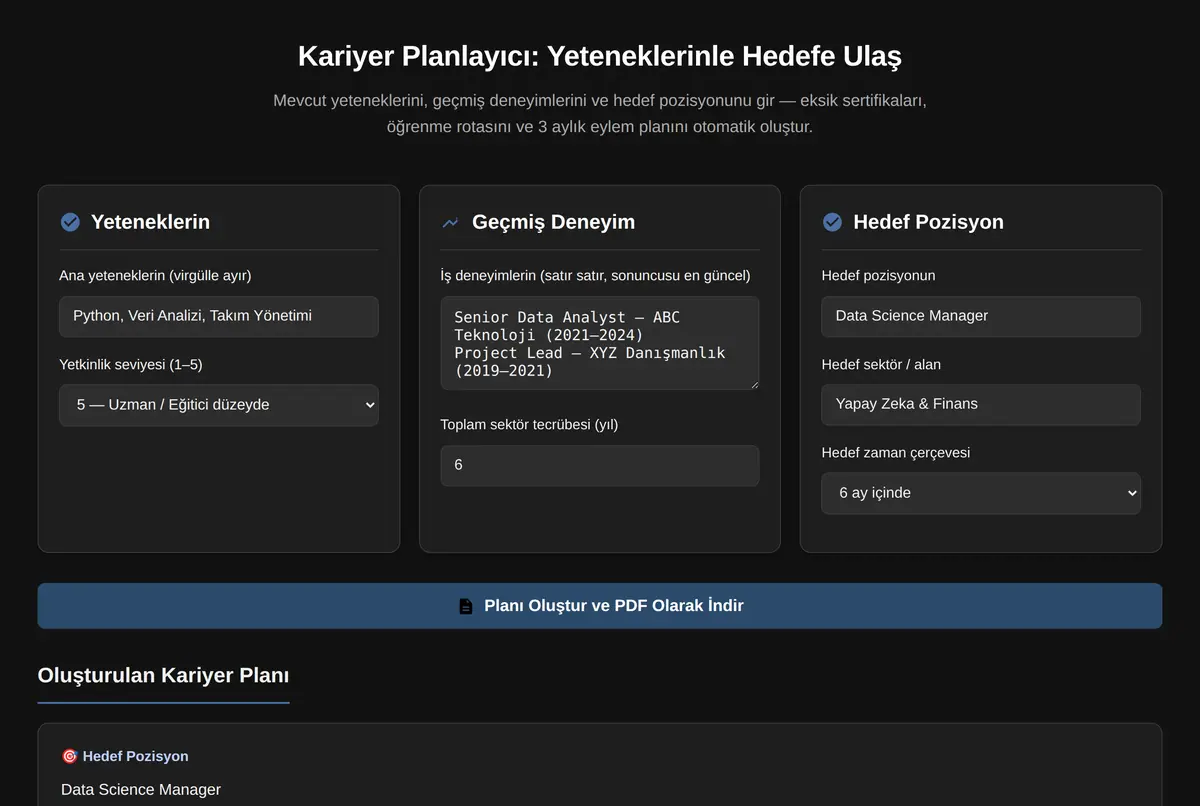
Task: Click the checkmark icon beside Hedef Pozisyon
Action: click(x=832, y=222)
